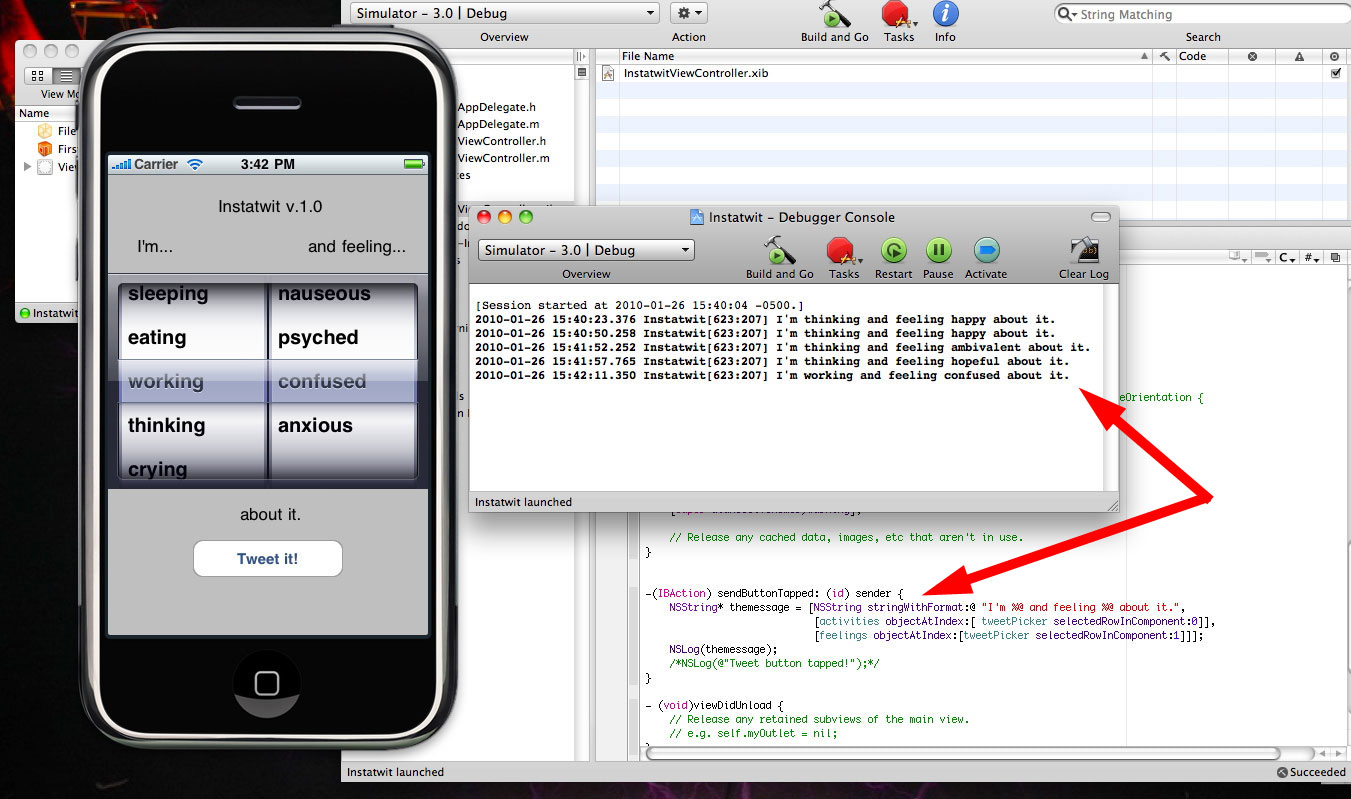
Task: Click the errors column header icon
Action: (1252, 56)
